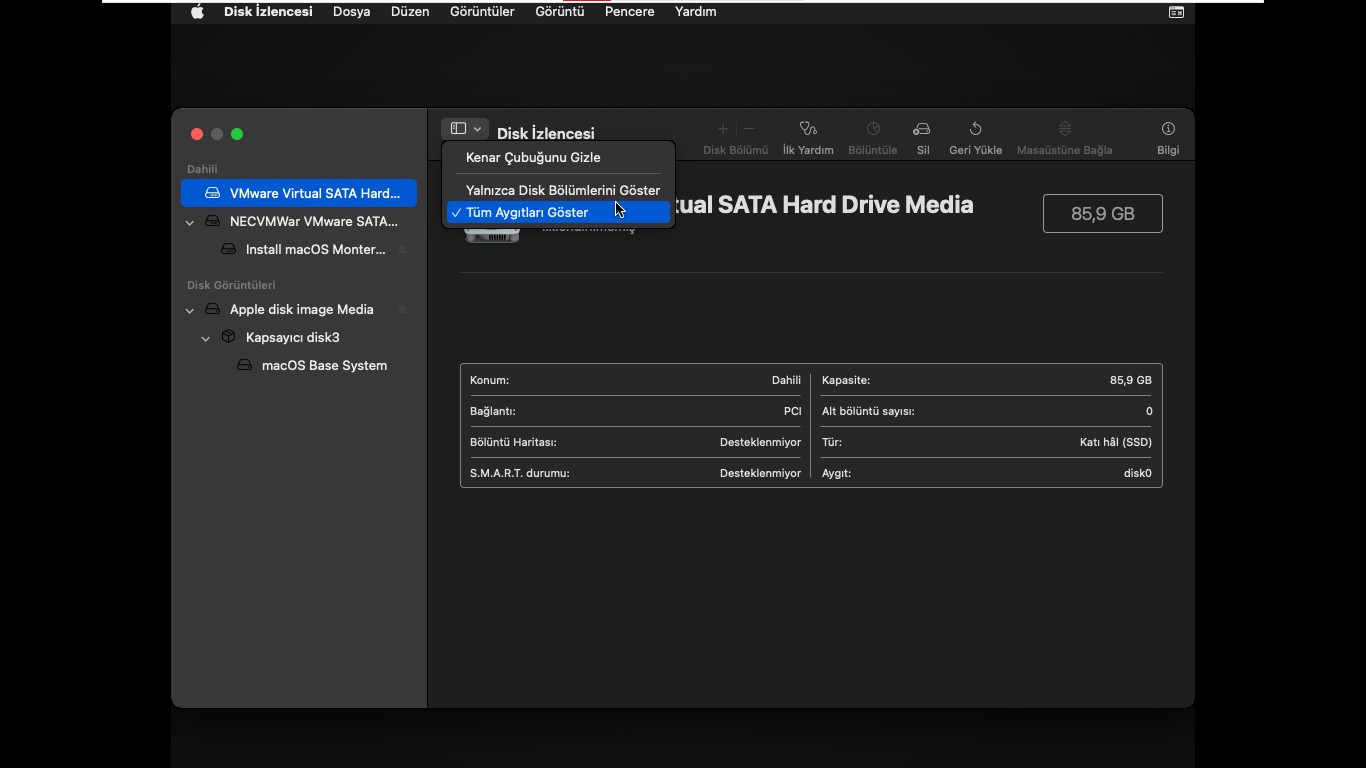
Task: Click the menu bar icon at top right
Action: point(1176,12)
